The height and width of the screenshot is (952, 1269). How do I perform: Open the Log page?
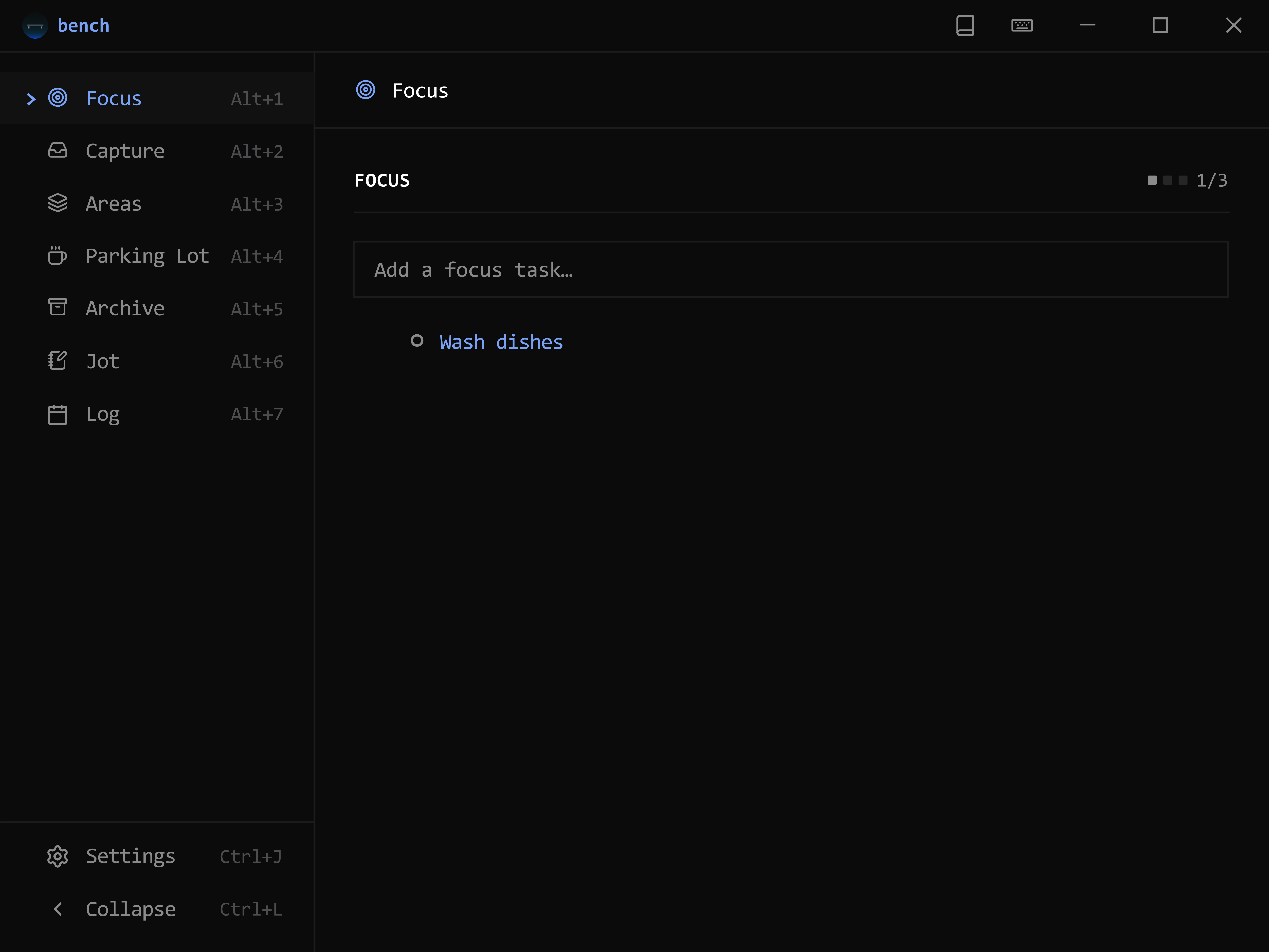pos(157,414)
